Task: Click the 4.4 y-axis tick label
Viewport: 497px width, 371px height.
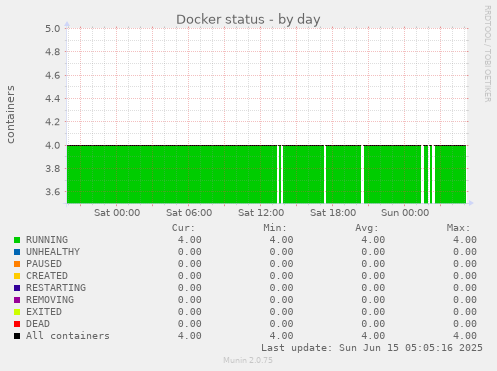Action: tap(53, 99)
